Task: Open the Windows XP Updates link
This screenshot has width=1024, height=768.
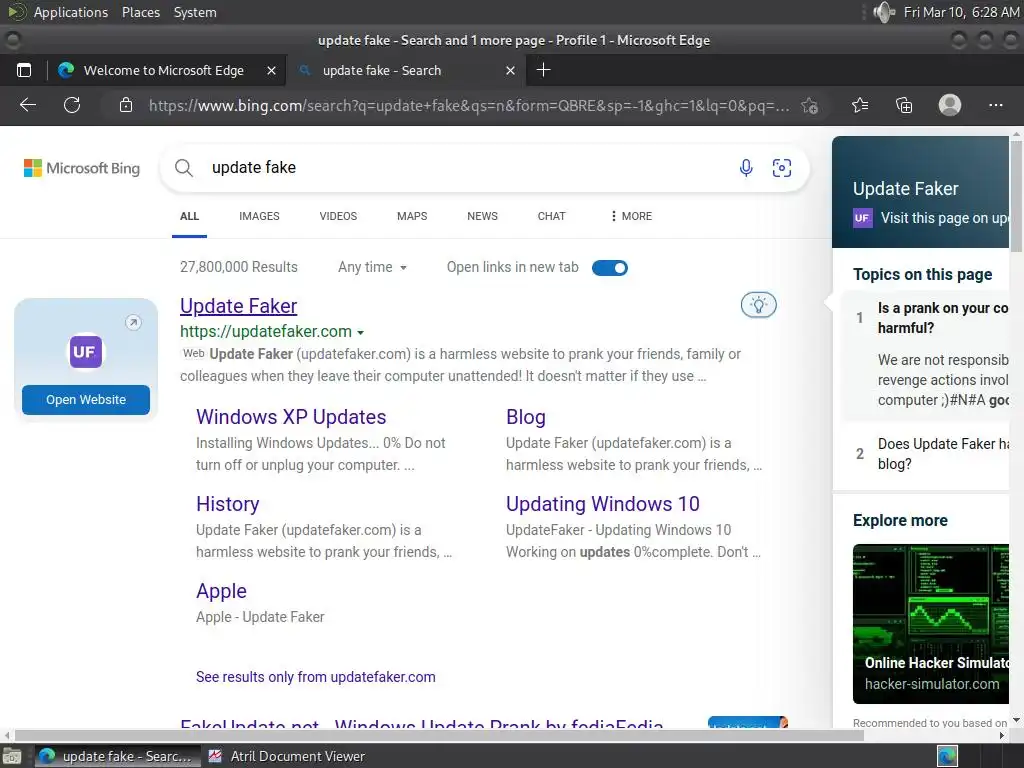Action: [x=291, y=417]
